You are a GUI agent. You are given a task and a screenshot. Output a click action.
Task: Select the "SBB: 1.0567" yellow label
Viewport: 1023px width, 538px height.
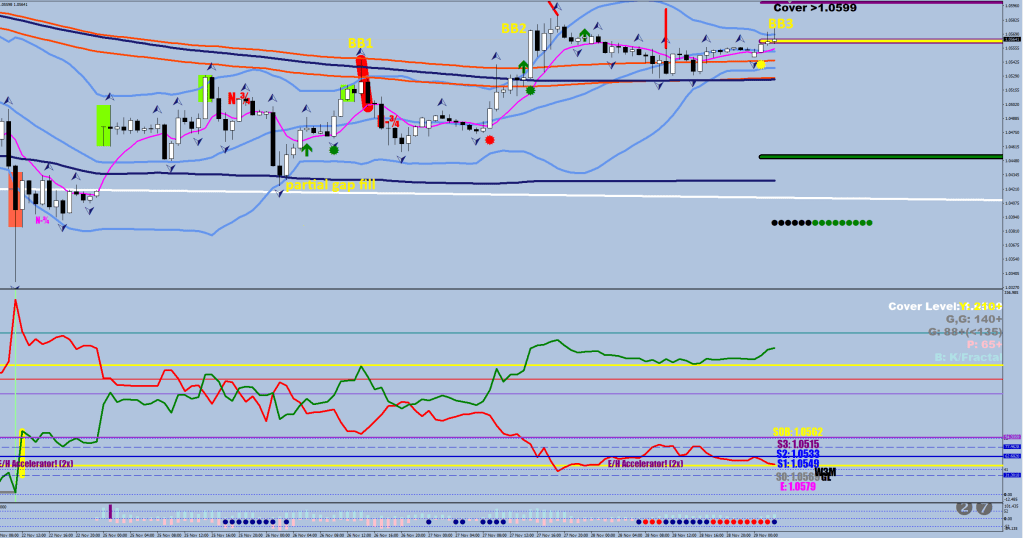[797, 431]
